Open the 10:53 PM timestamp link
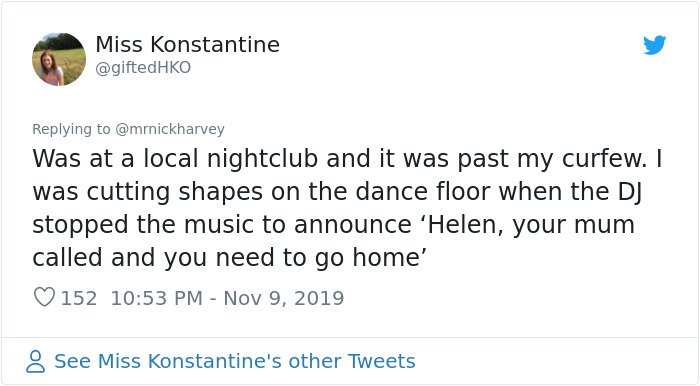Screen dimensions: 700x386 point(156,298)
